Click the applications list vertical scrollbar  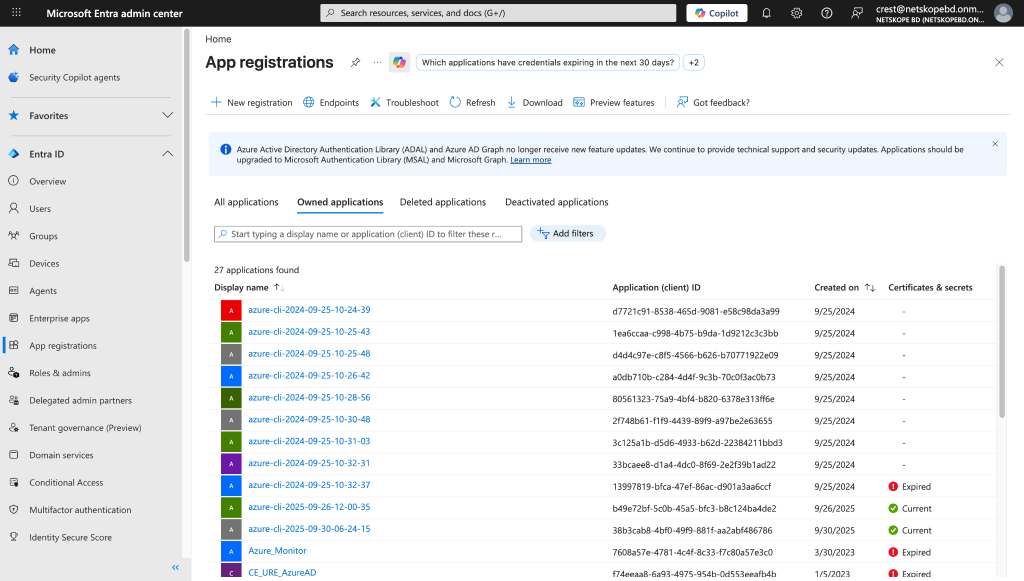(x=1002, y=342)
